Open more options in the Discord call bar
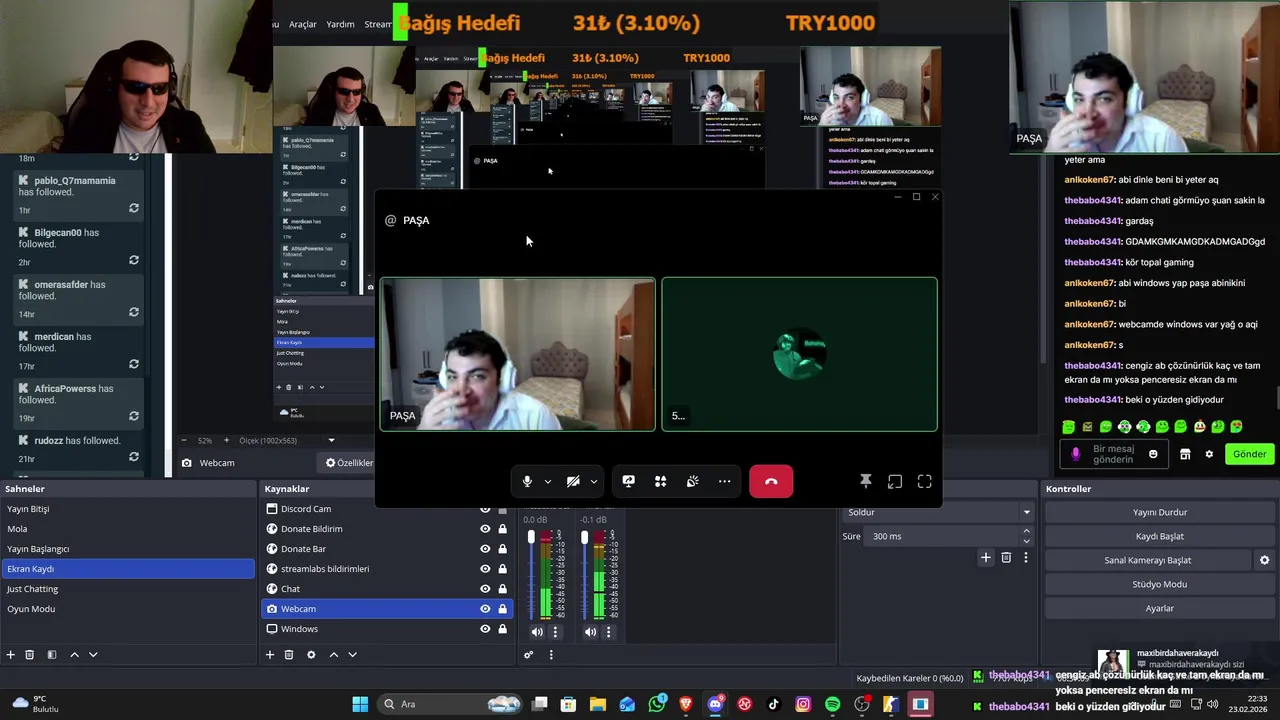This screenshot has width=1280, height=720. 724,482
